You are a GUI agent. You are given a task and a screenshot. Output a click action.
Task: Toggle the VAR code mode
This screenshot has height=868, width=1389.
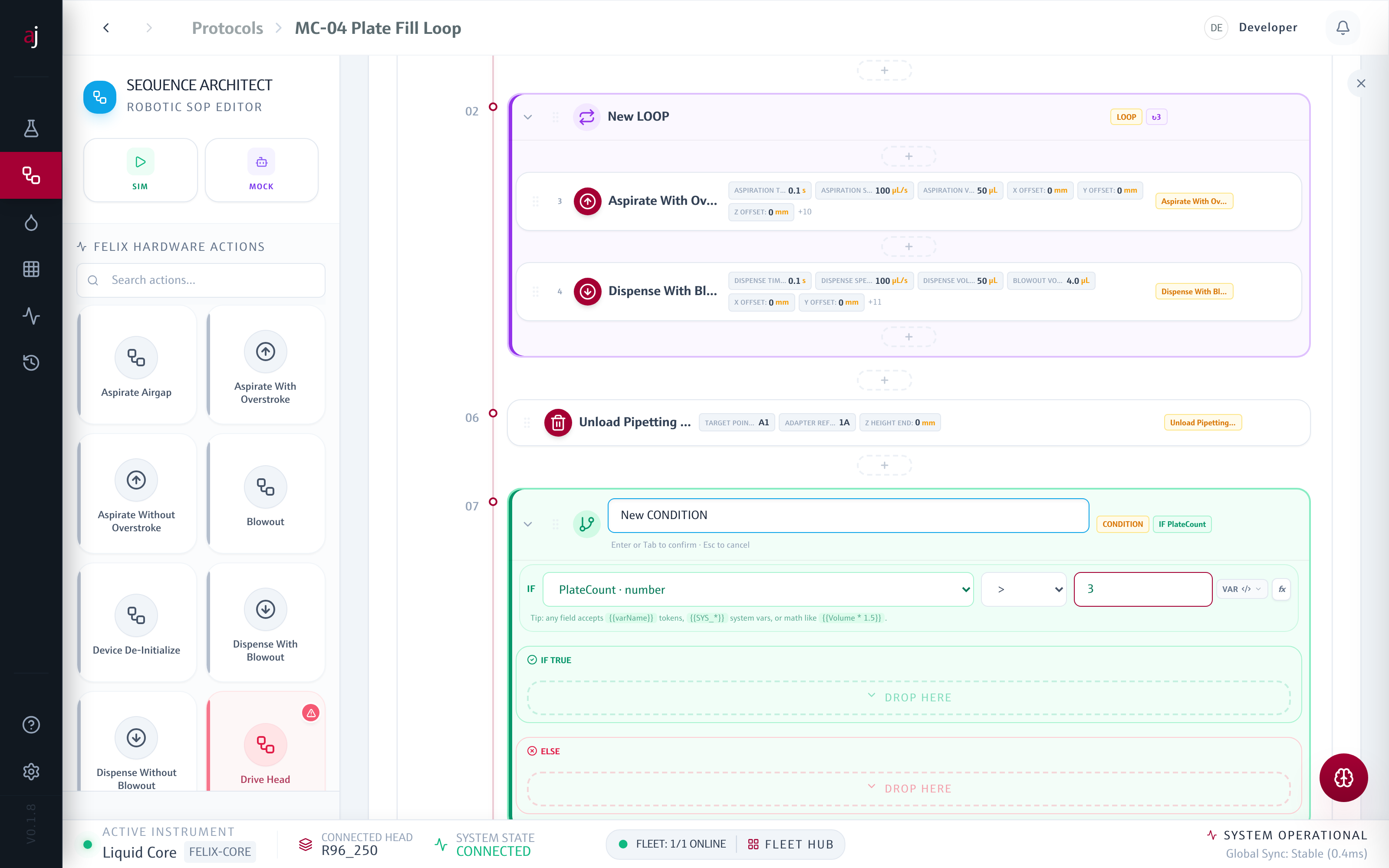[x=1241, y=589]
